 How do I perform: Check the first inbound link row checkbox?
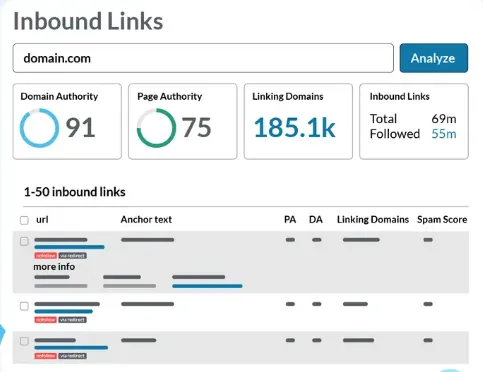pyautogui.click(x=24, y=241)
